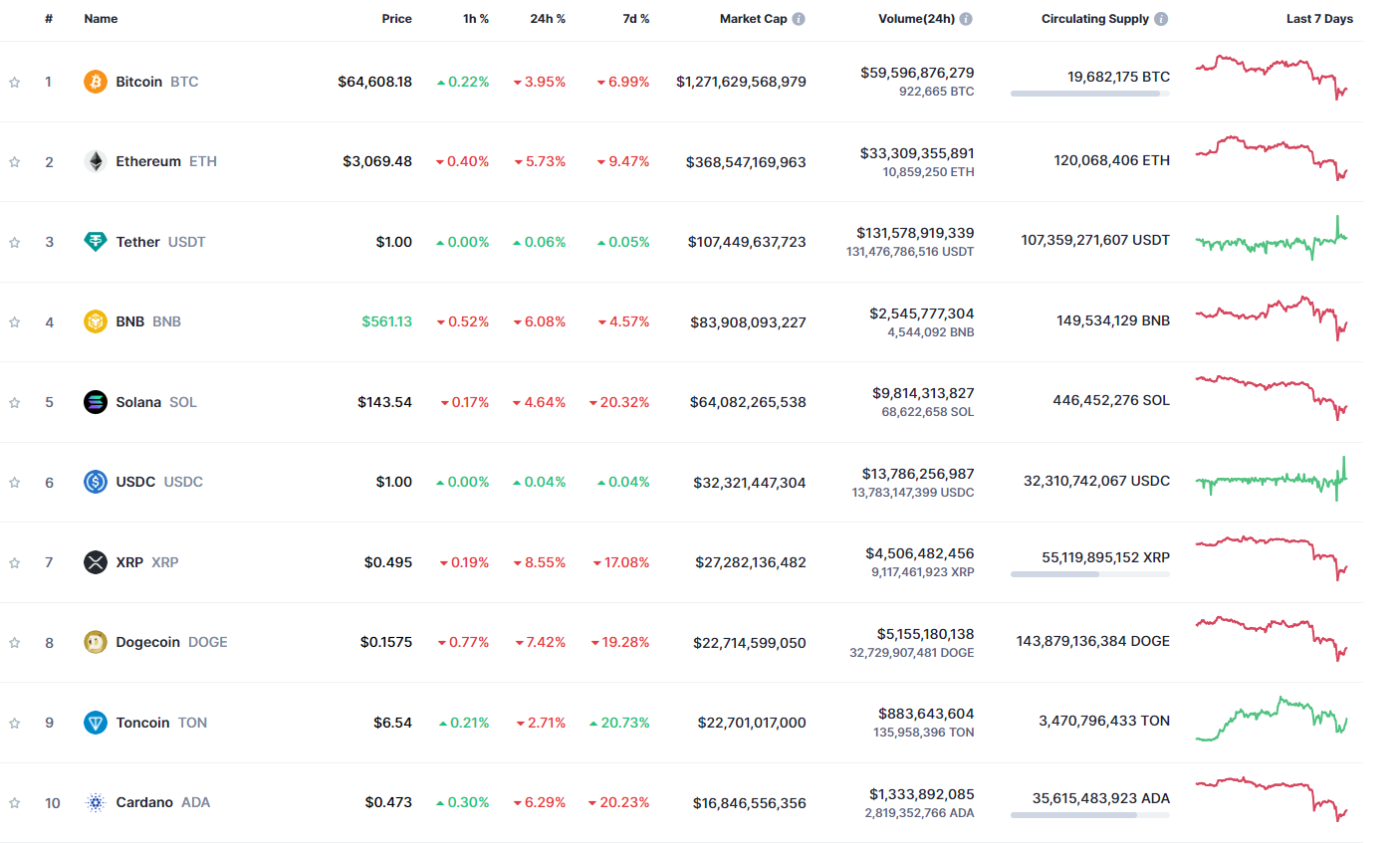1400x843 pixels.
Task: Click the Market Cap info icon
Action: [x=799, y=19]
